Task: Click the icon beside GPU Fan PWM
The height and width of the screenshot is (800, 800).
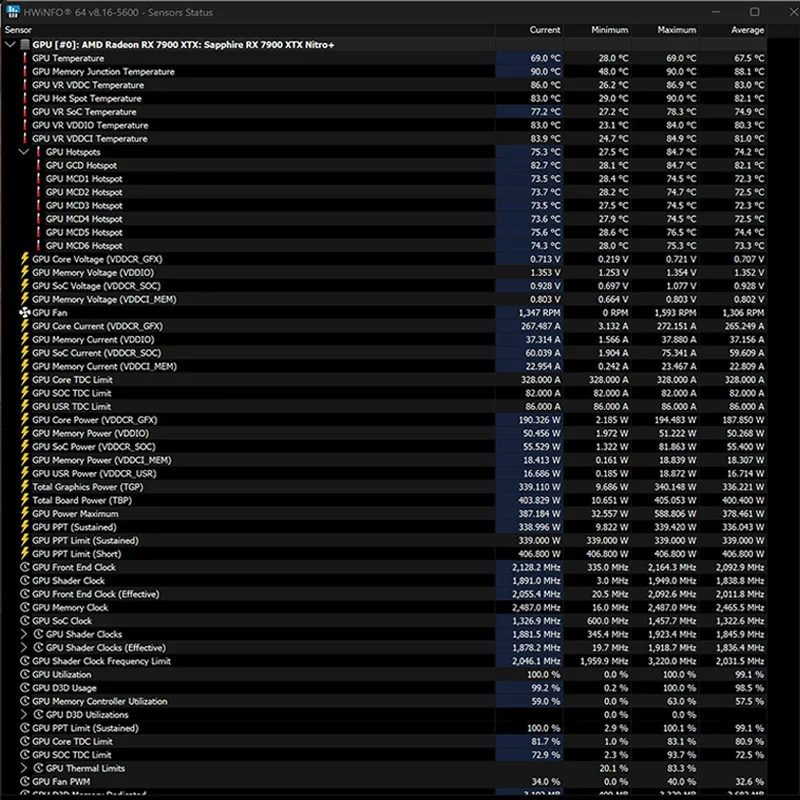Action: pos(25,781)
